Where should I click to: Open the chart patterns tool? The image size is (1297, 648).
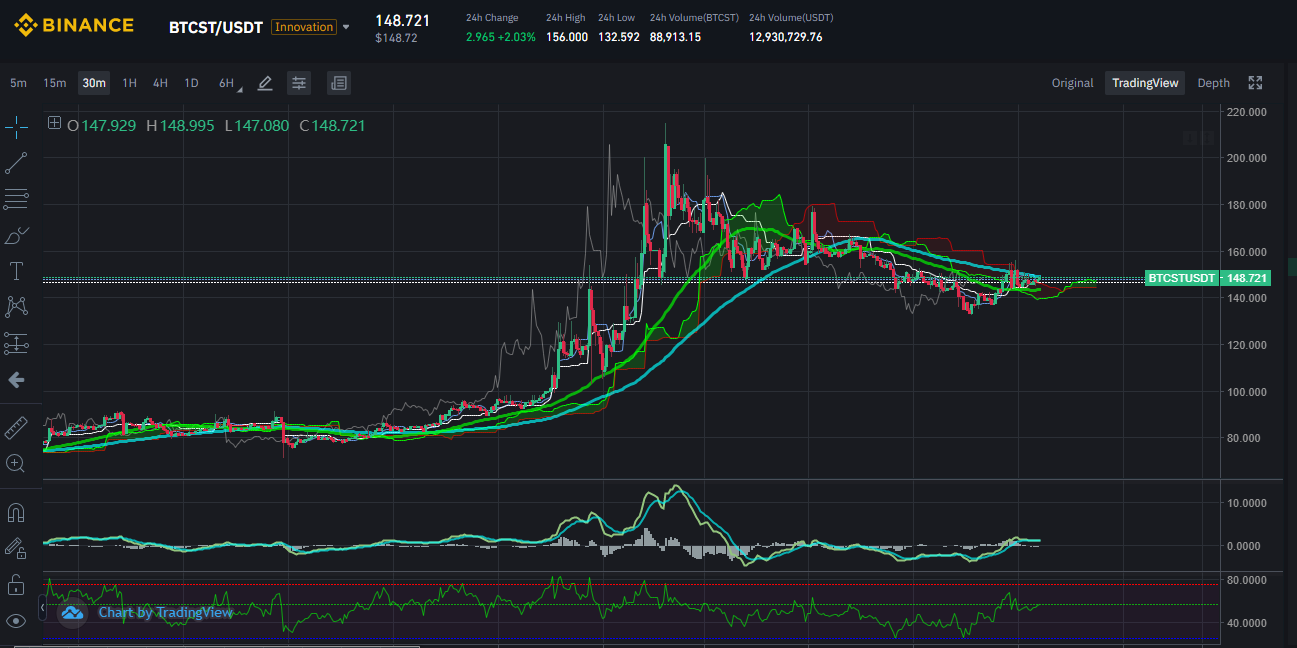[16, 307]
